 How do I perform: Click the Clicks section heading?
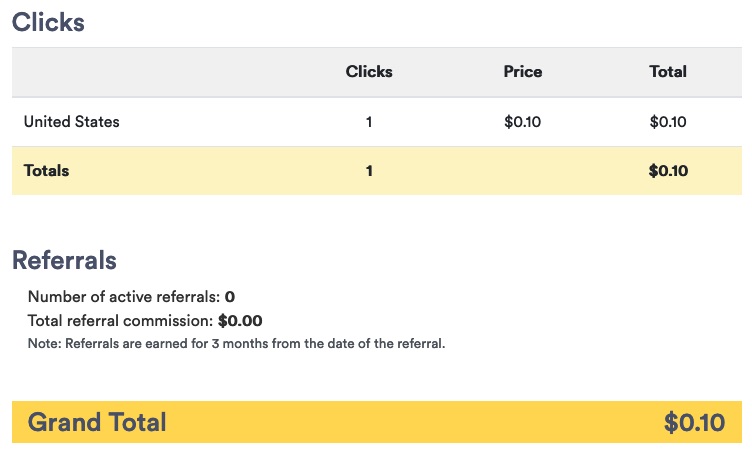point(48,22)
